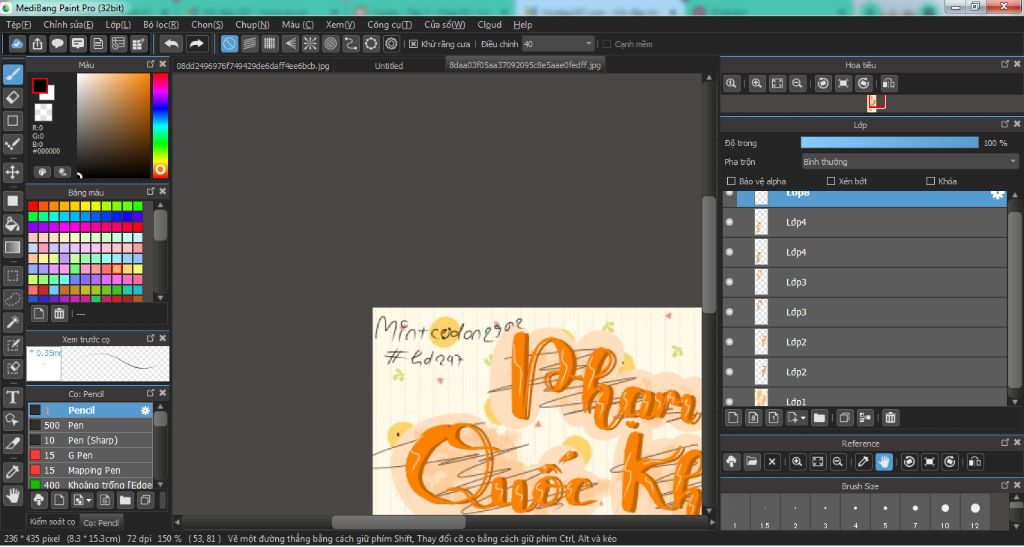Click the horizontal canvas scrollbar
Viewport: 1024px width, 547px height.
pyautogui.click(x=398, y=522)
